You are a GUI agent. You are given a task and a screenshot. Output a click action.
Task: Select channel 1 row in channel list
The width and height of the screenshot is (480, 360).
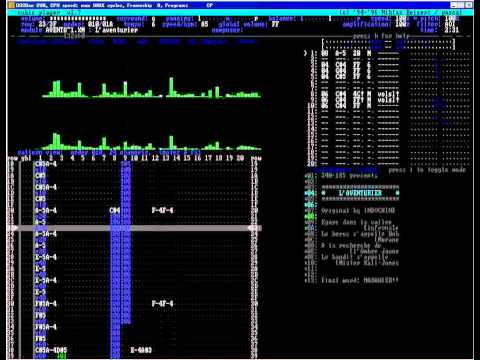coord(352,53)
